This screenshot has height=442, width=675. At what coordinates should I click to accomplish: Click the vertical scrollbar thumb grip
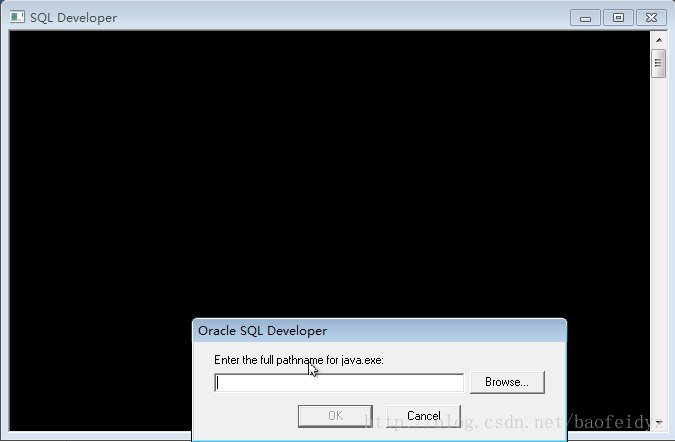[x=659, y=63]
